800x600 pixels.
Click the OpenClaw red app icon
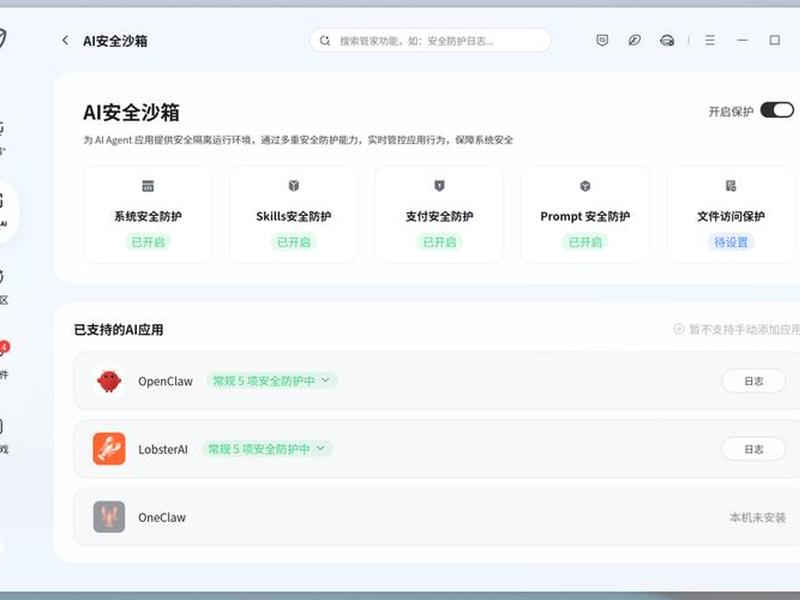click(109, 381)
